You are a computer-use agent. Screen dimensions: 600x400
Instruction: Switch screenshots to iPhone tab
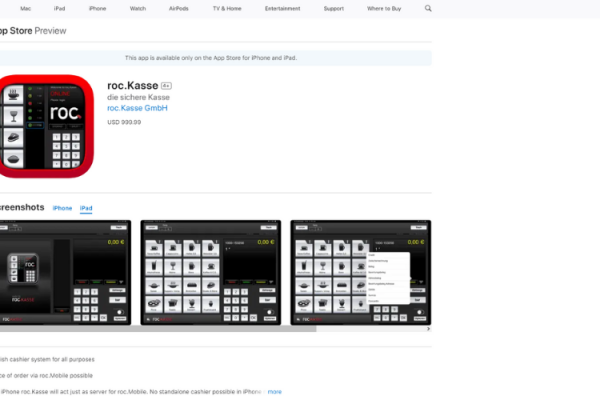coord(62,208)
